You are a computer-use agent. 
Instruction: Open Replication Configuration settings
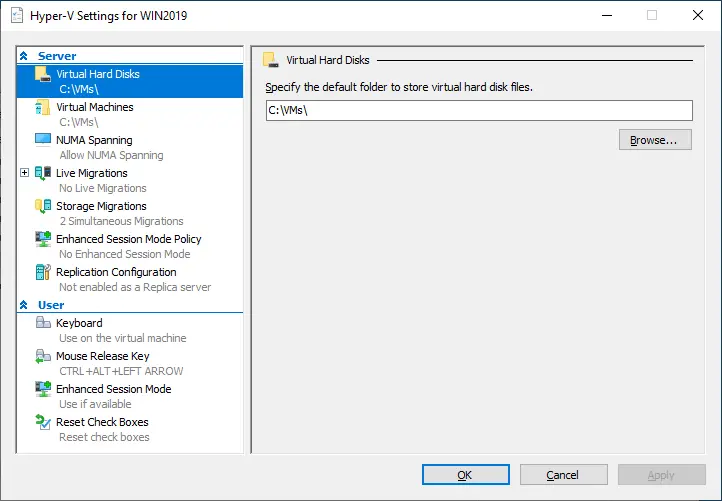coord(130,280)
